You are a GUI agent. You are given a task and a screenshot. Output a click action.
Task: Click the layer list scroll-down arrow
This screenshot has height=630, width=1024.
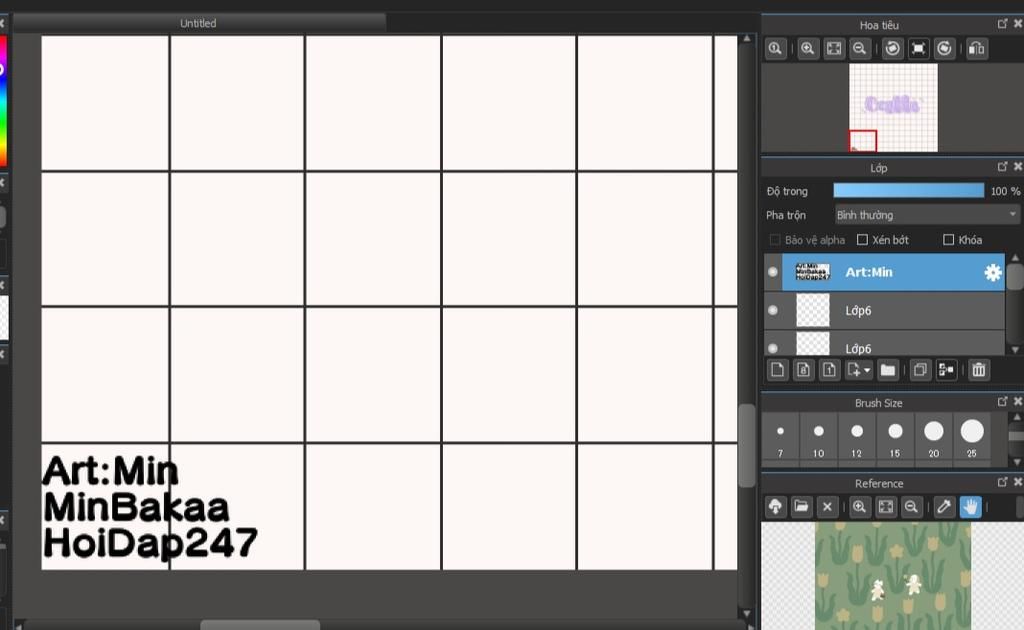(x=1015, y=350)
